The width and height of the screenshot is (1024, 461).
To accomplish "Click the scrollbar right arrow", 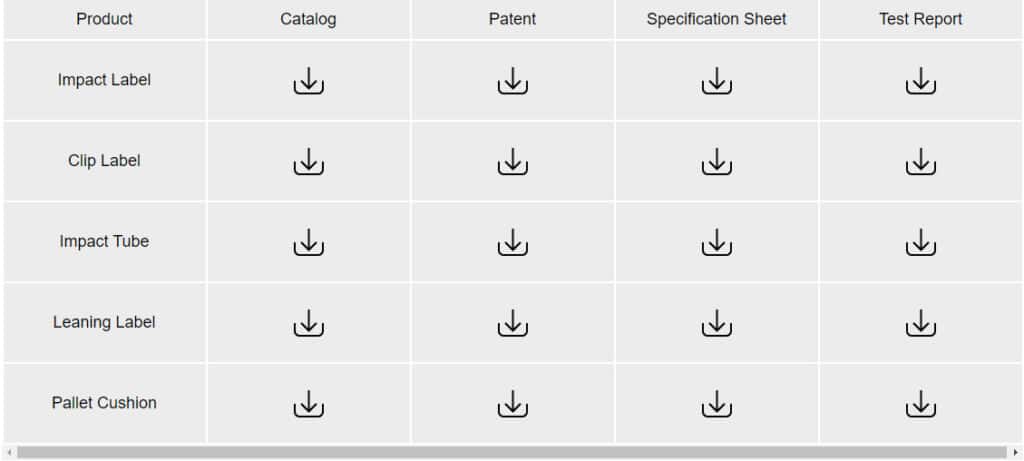I will [1015, 453].
